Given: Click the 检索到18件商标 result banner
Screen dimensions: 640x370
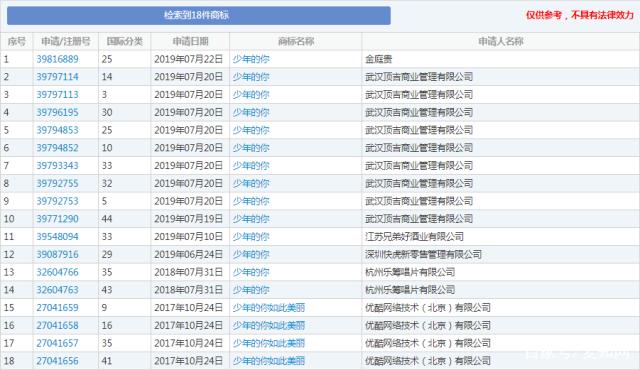Looking at the screenshot, I should click(x=199, y=16).
